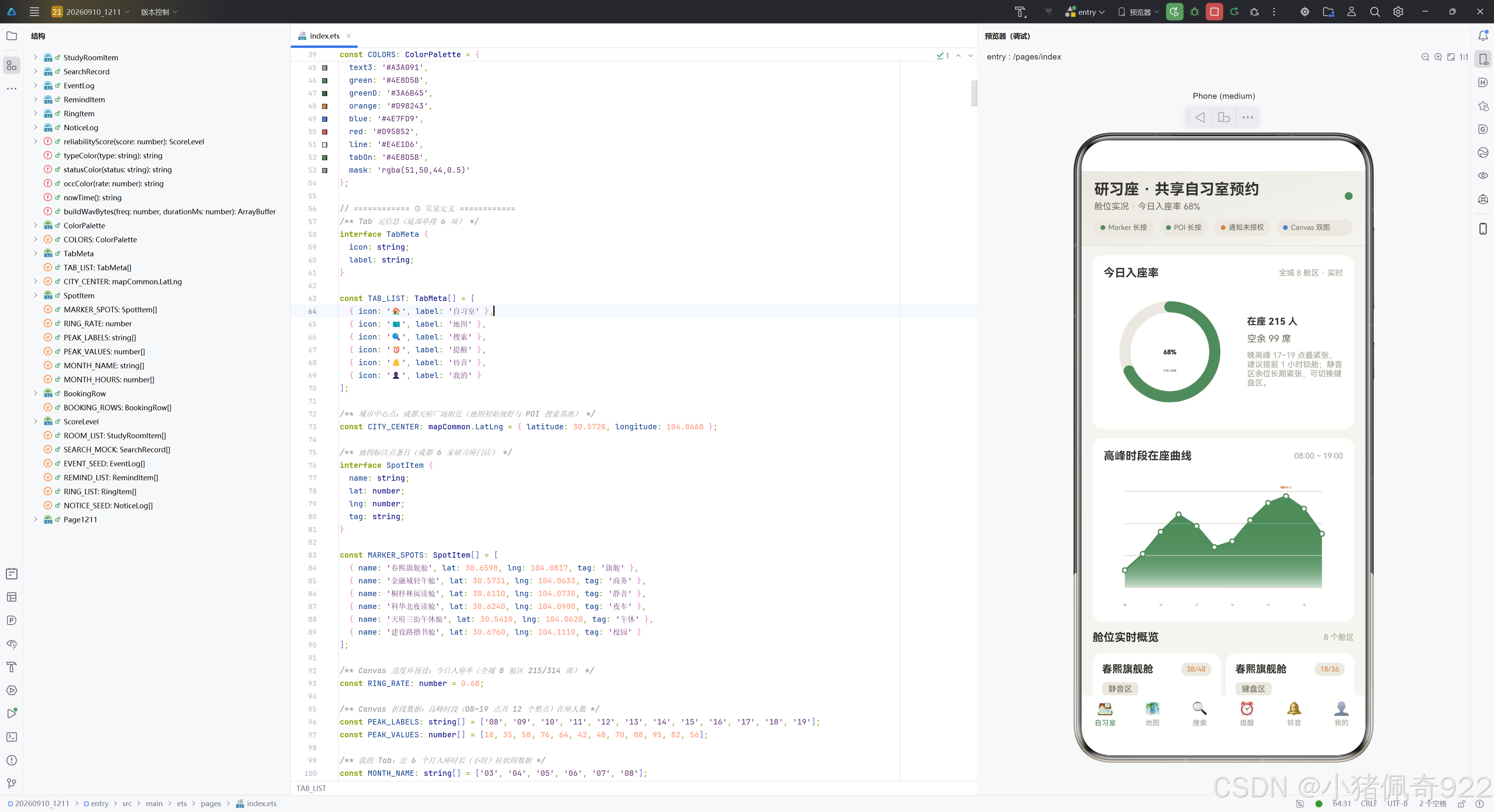1494x812 pixels.
Task: Click the src breadcrumb in status bar
Action: [x=127, y=803]
